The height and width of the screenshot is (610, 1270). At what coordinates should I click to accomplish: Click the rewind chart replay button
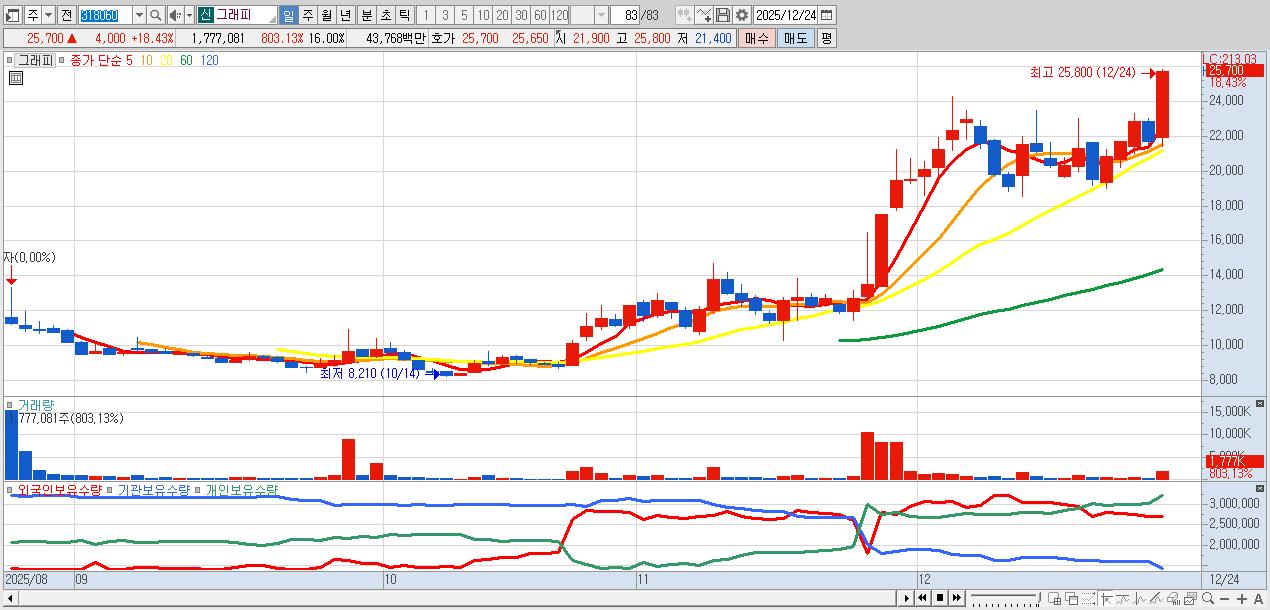922,598
